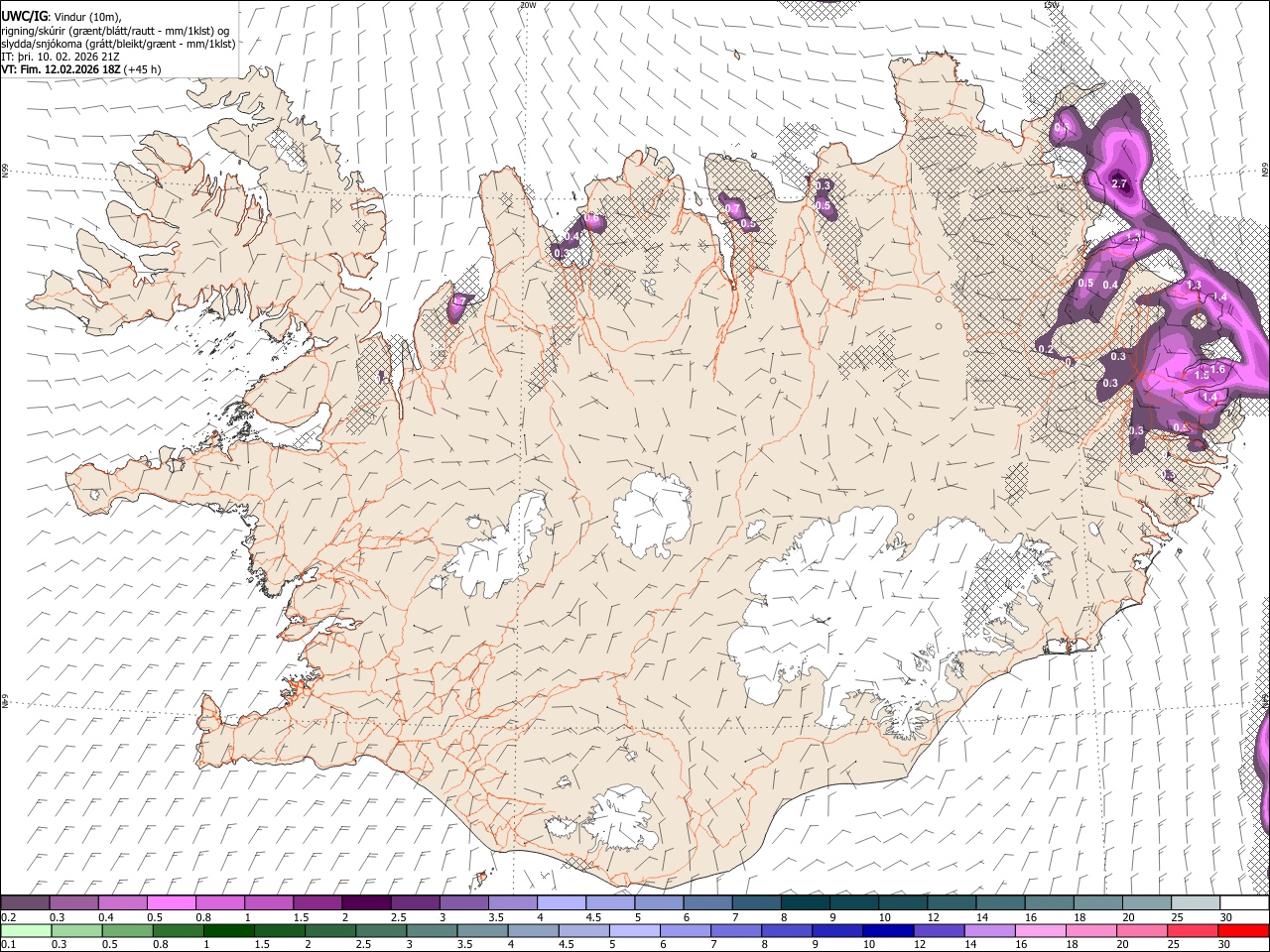1270x952 pixels.
Task: Click the '25' label on the lower legend scale
Action: (1172, 945)
